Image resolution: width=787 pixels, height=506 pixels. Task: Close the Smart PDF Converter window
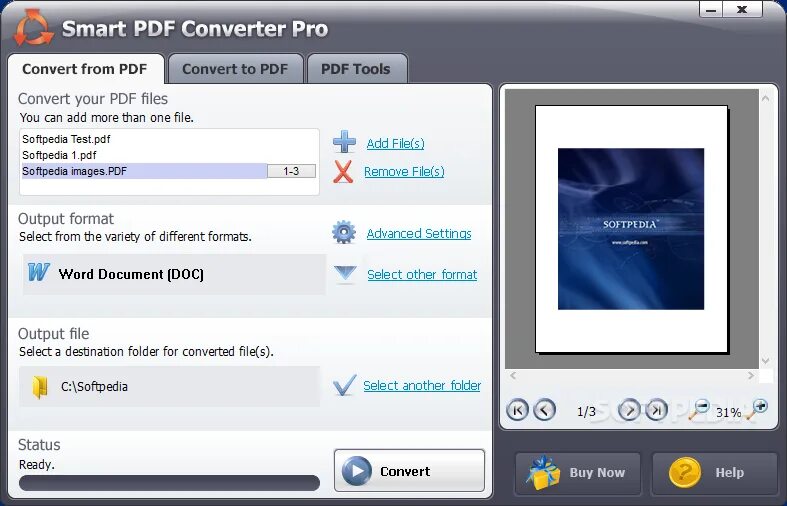(742, 9)
